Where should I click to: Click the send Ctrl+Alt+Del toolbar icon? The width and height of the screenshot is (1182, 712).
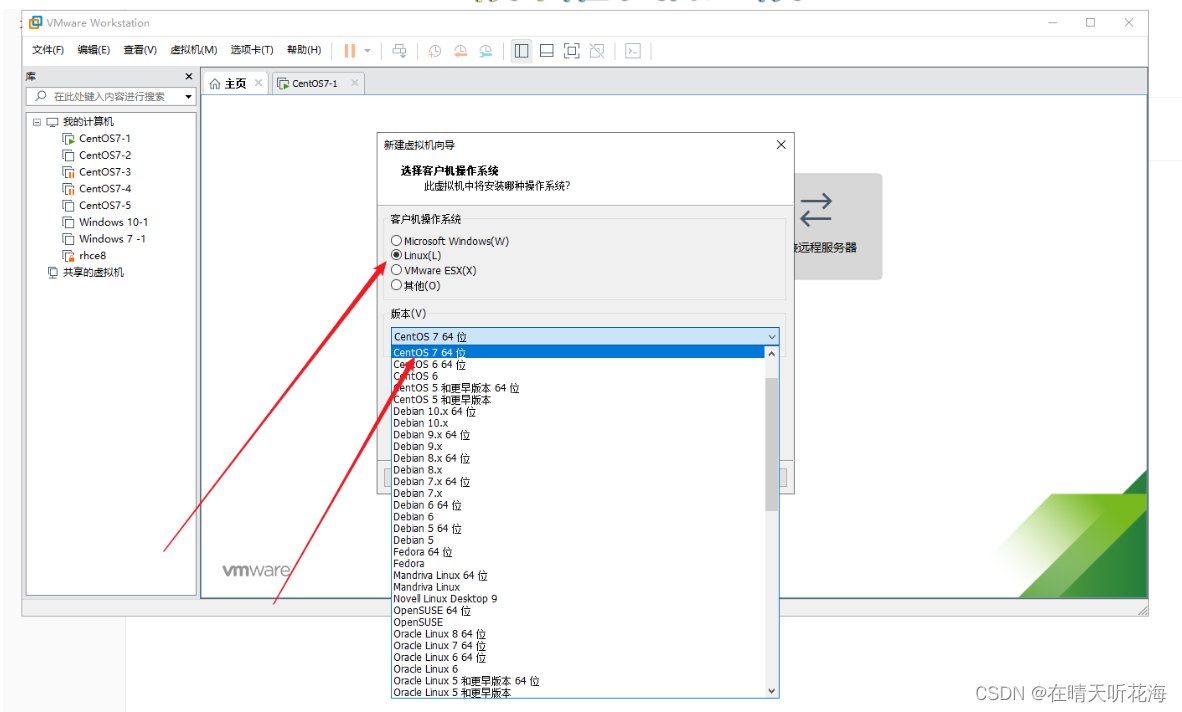click(400, 50)
